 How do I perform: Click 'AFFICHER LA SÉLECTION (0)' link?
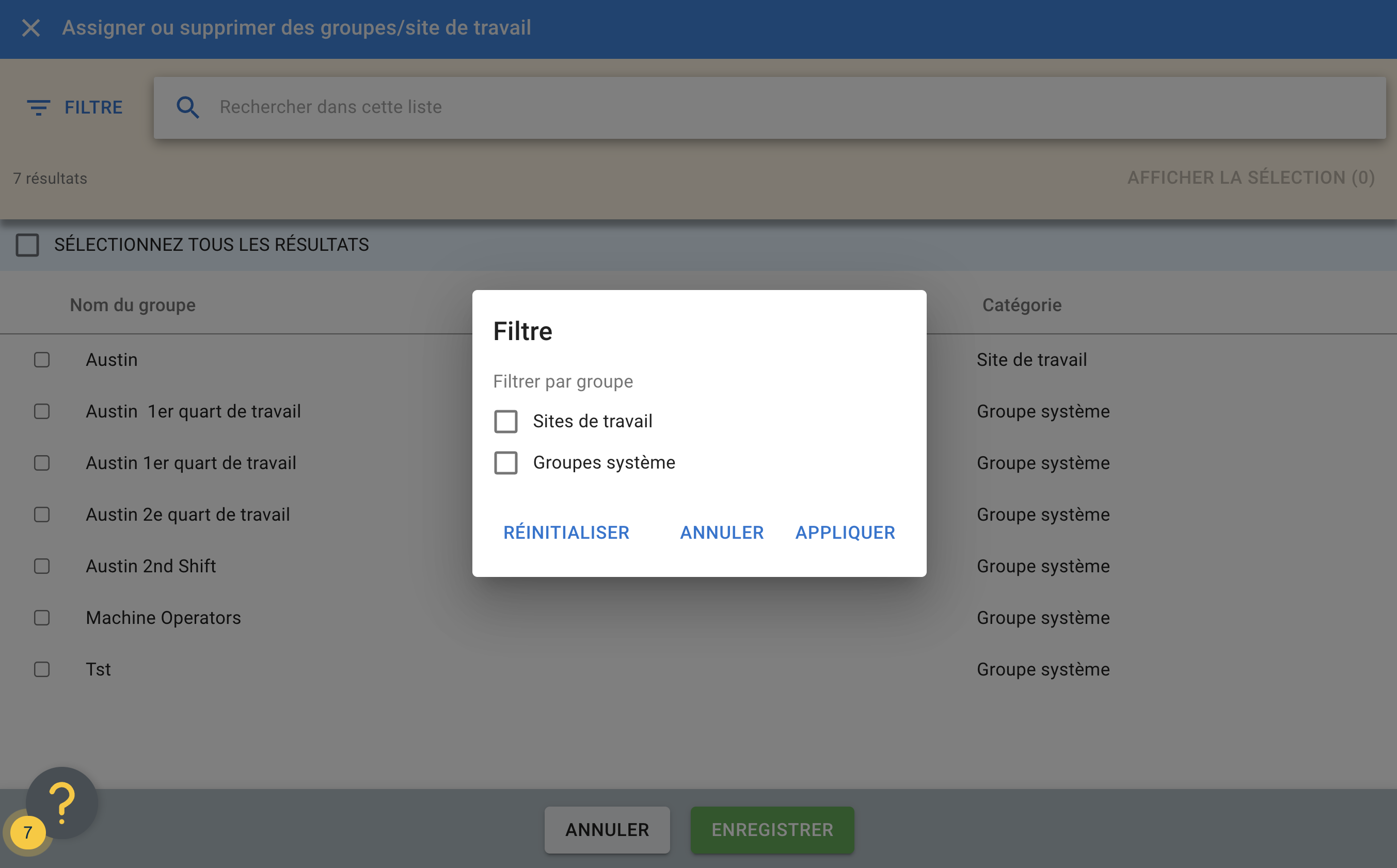tap(1251, 178)
